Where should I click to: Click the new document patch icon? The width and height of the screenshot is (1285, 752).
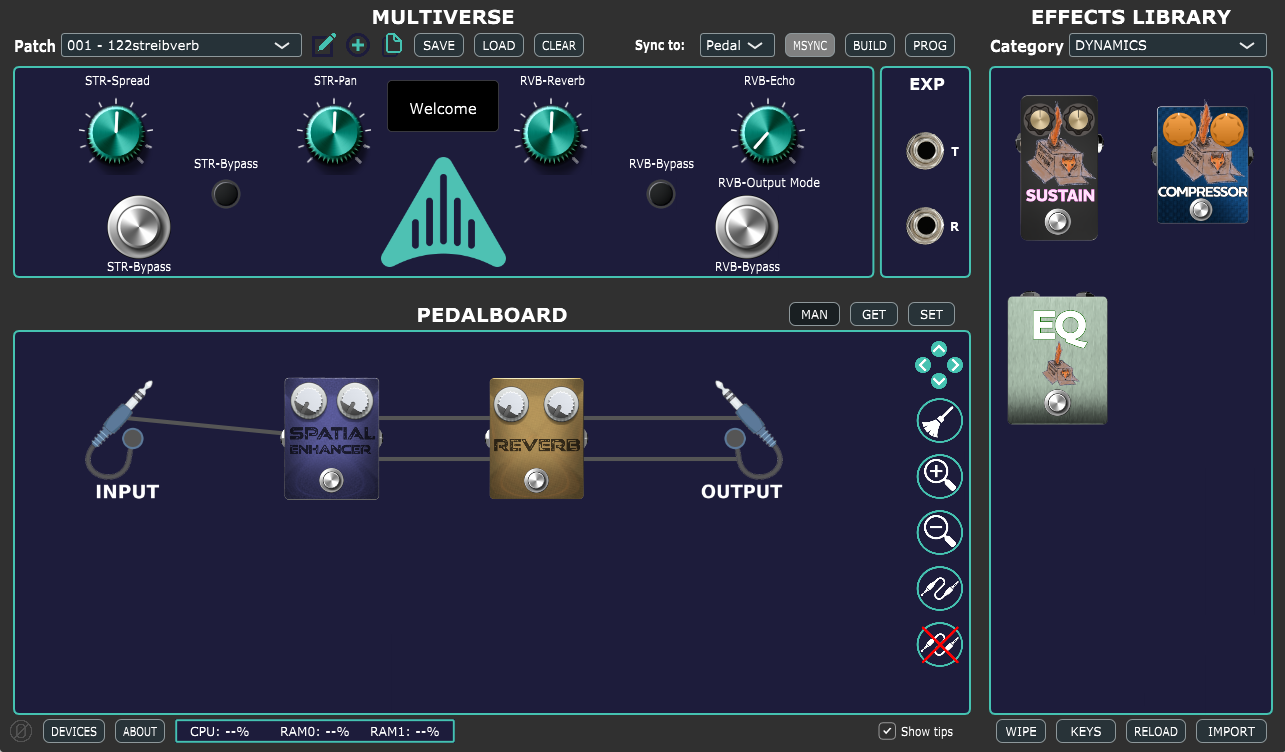pos(393,45)
